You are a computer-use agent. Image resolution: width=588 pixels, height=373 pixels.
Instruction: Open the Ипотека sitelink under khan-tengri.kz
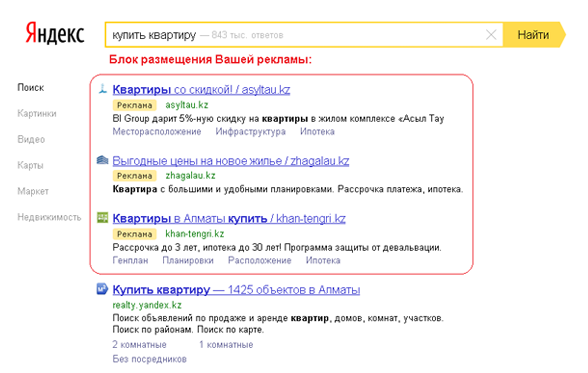323,260
